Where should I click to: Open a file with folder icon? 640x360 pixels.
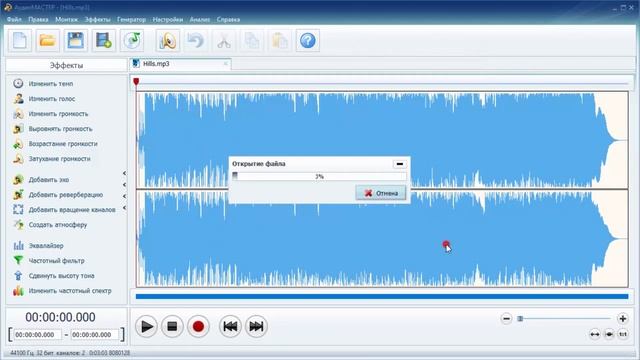[x=48, y=41]
